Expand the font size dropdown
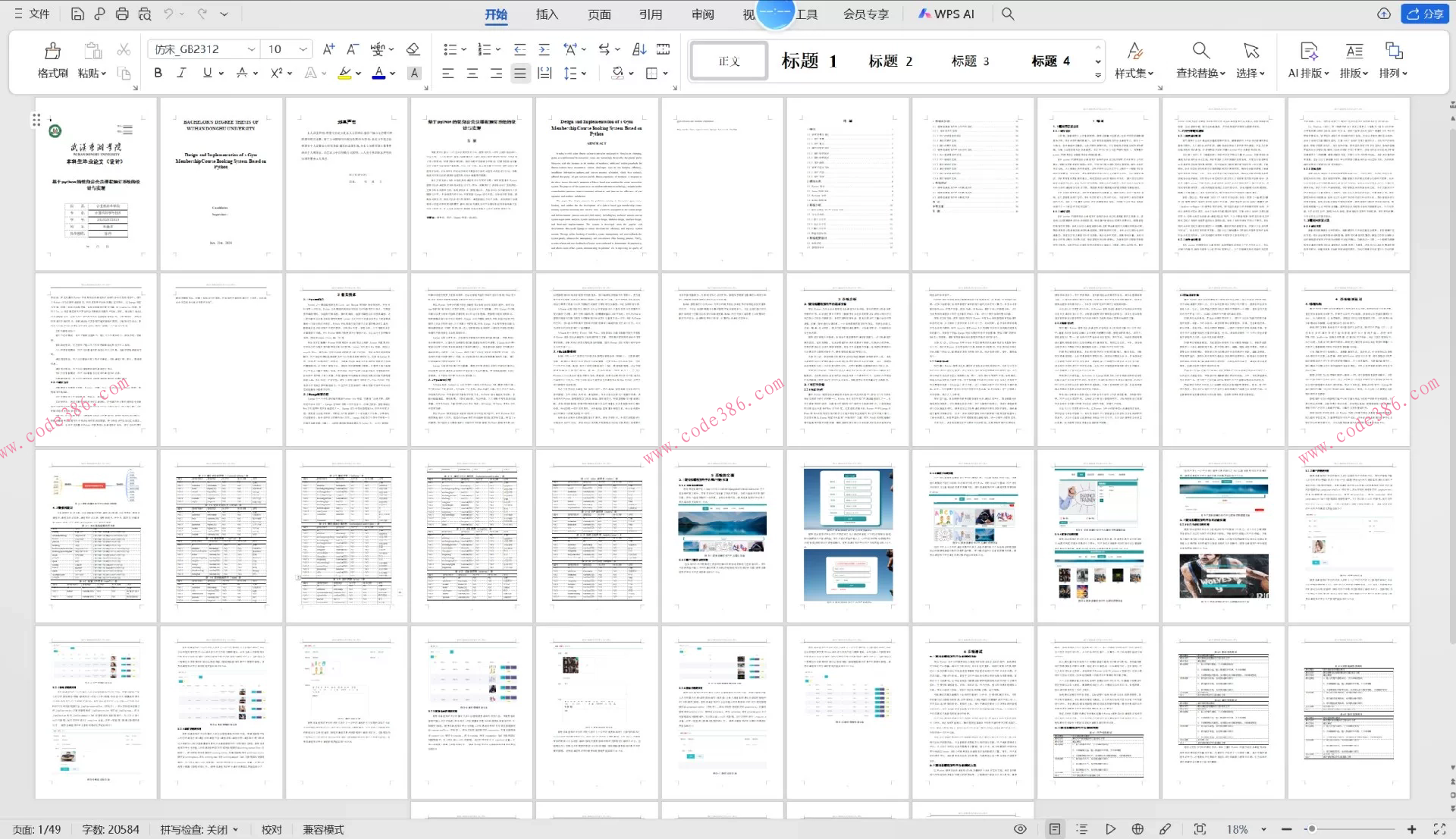Screen dimensions: 1456x839 (303, 49)
